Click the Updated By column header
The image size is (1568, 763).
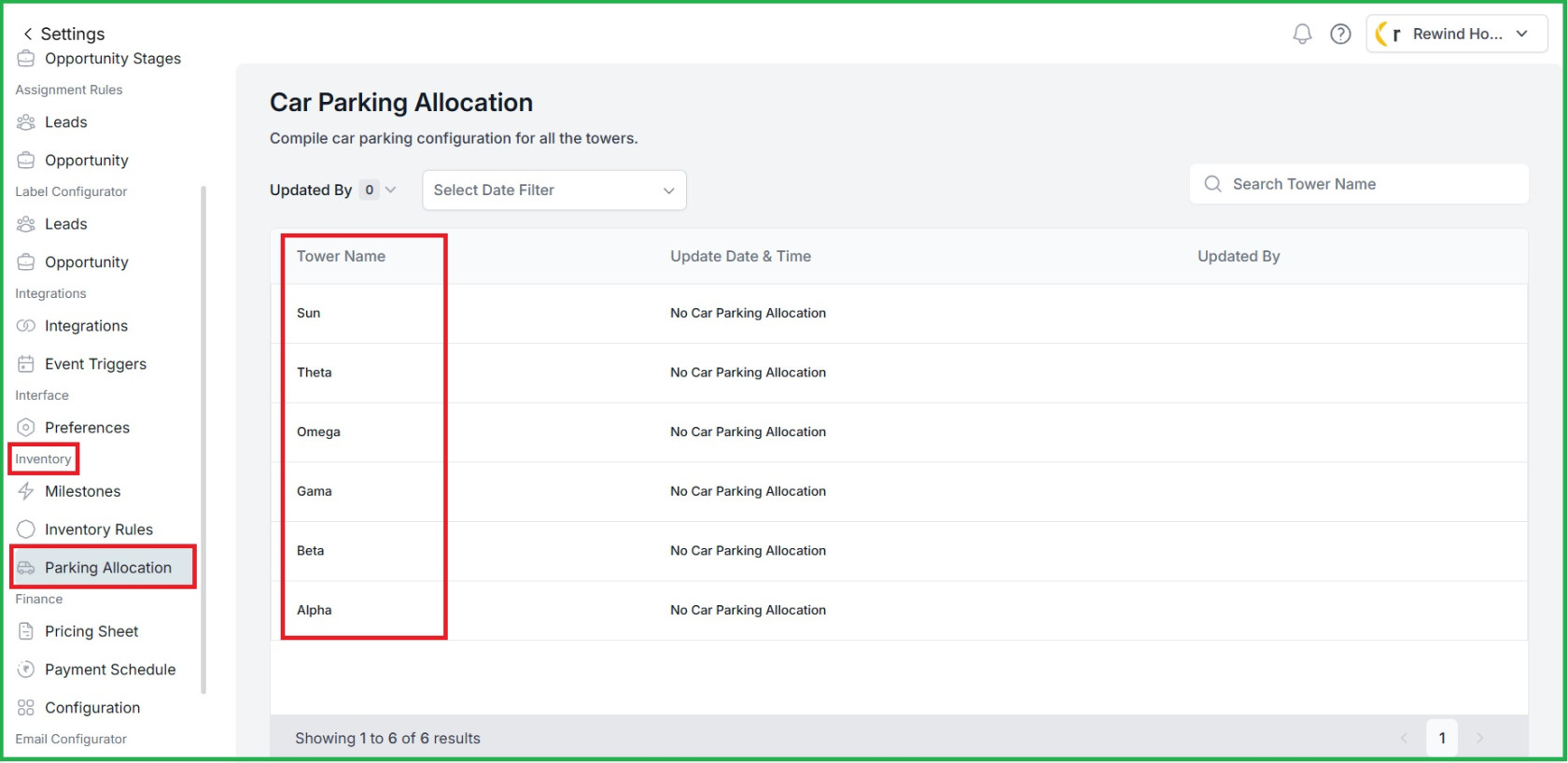click(x=1239, y=256)
